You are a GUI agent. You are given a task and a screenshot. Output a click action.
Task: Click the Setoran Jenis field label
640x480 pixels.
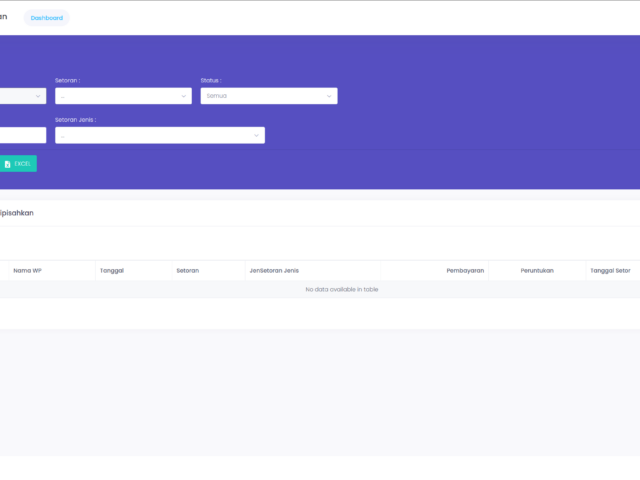tap(76, 120)
